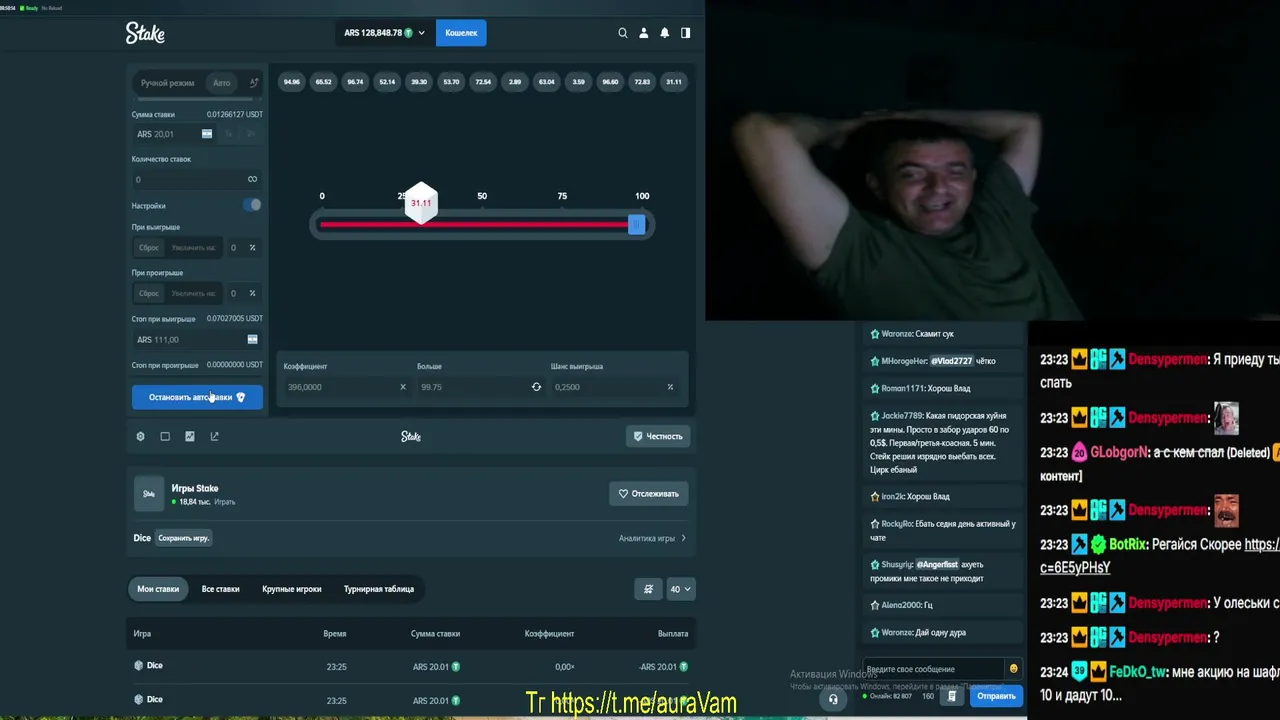Select Сброс under При проигрыше
Screen dimensions: 1280x720
tap(149, 294)
